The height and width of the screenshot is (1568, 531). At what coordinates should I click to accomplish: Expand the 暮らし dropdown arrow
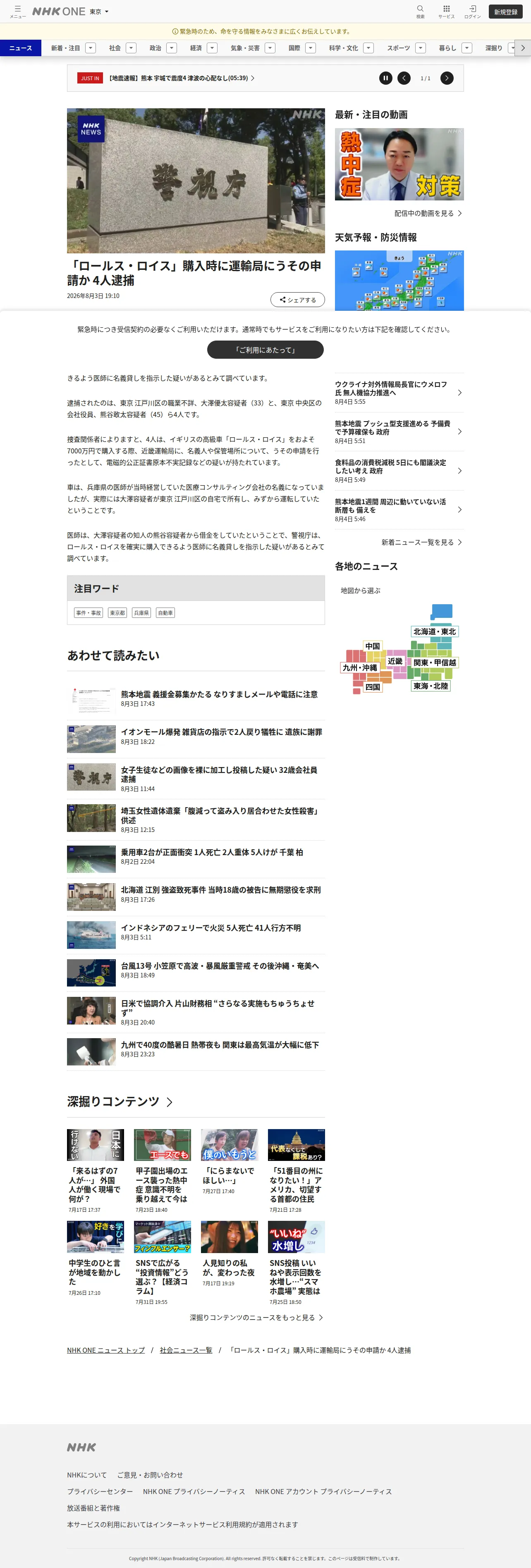[x=467, y=48]
